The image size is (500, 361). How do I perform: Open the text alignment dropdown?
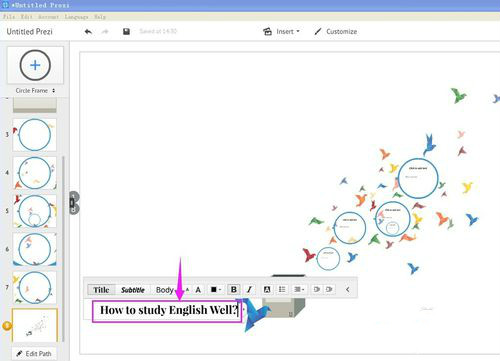(x=299, y=290)
